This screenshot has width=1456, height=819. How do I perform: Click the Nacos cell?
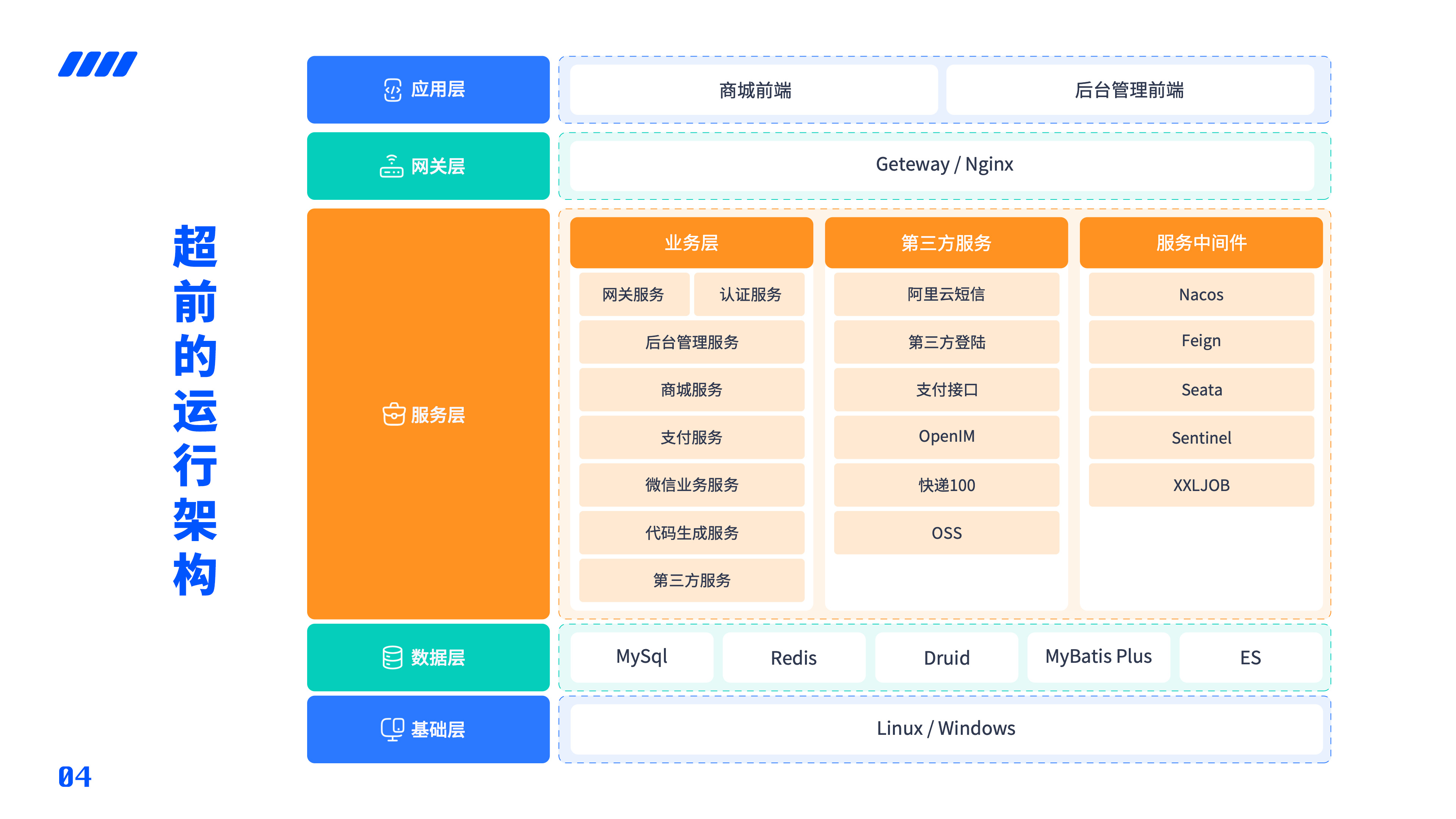(x=1202, y=295)
